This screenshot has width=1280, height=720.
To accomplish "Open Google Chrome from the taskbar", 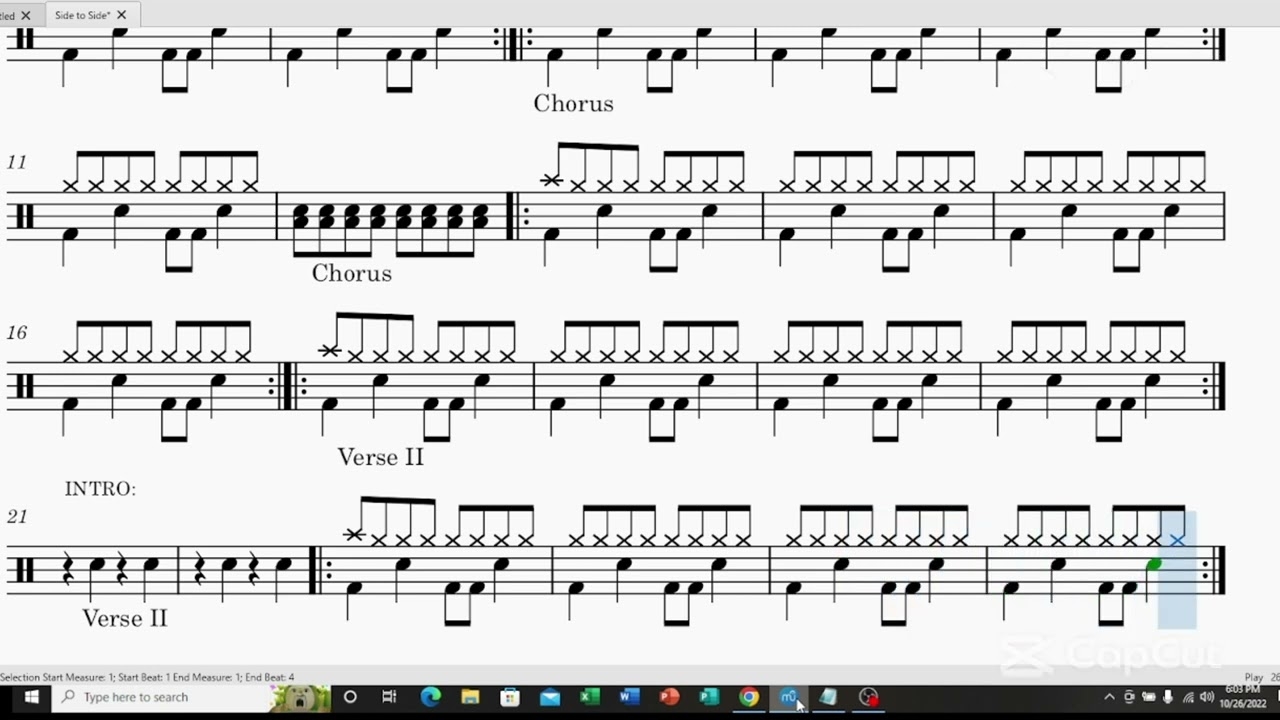I will click(749, 697).
